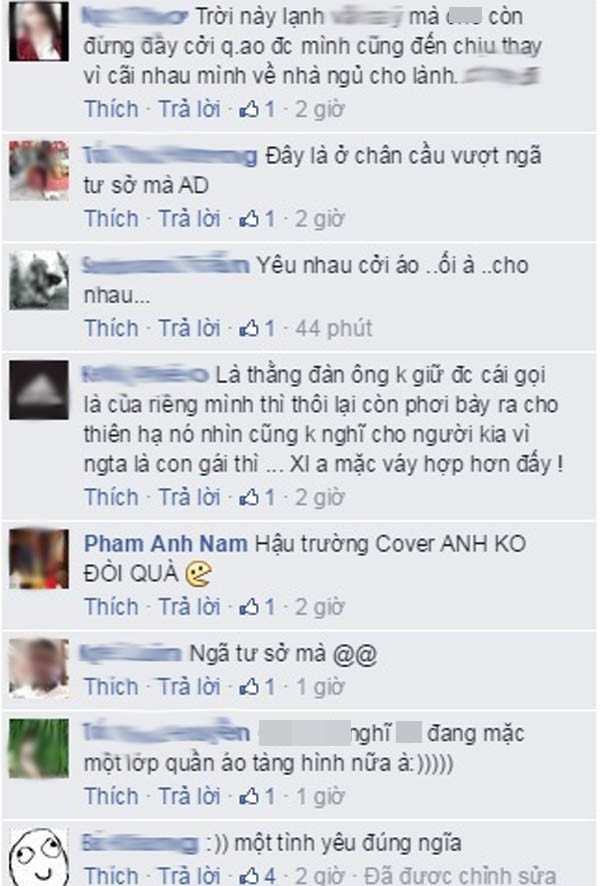The height and width of the screenshot is (886, 600).
Task: Click the "Đã được chỉnh sửa" edit-history link
Action: (459, 876)
